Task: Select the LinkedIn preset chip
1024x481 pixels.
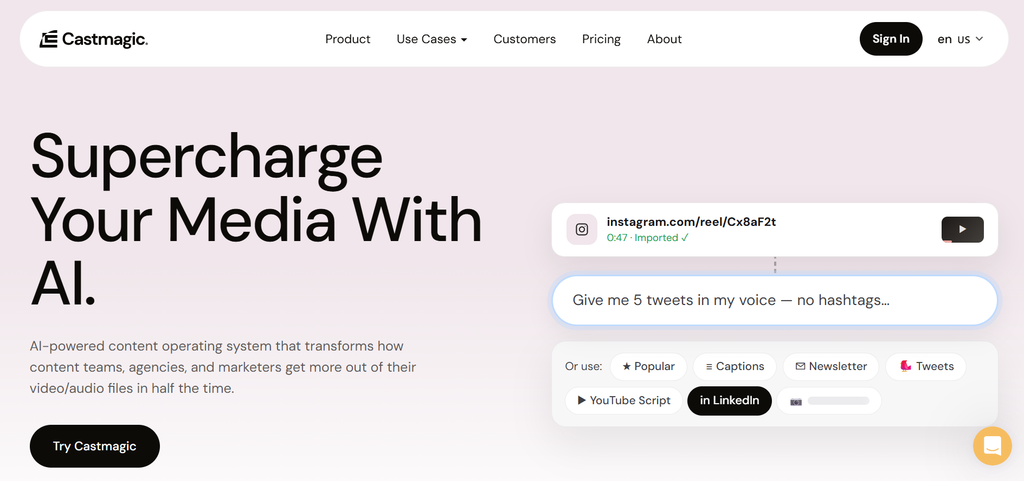Action: 729,401
